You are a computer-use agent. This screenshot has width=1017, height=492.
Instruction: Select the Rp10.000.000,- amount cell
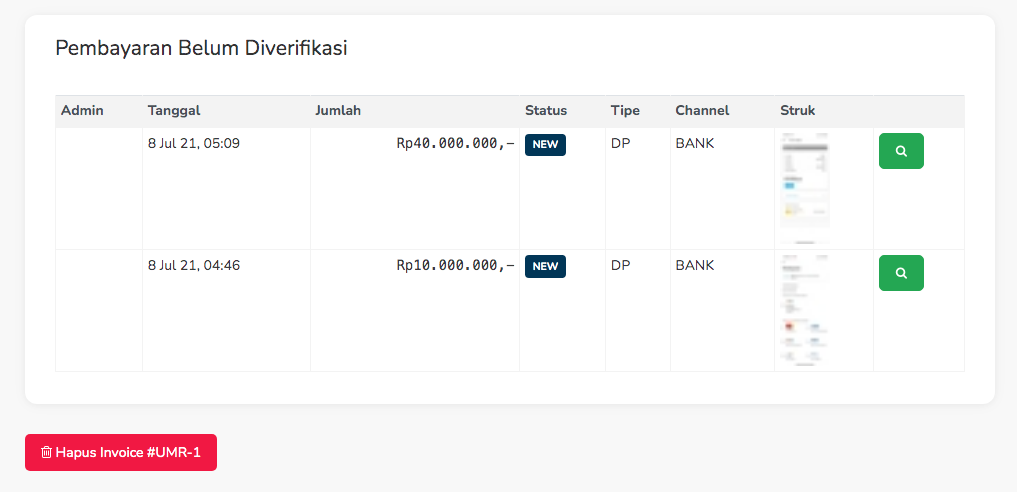[x=455, y=266]
